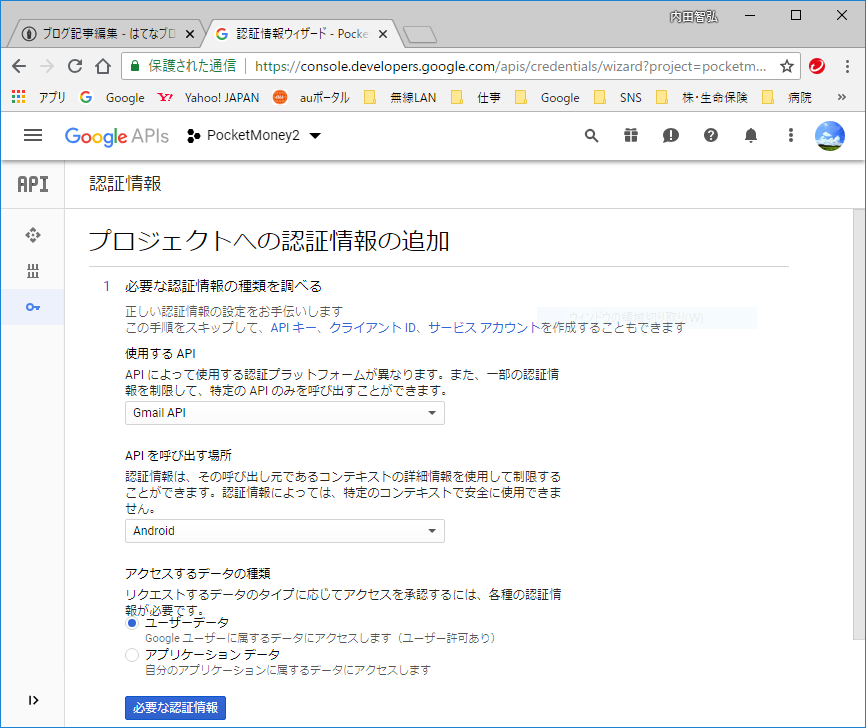Click the 必要な認証情報 button
The image size is (866, 728).
[175, 708]
